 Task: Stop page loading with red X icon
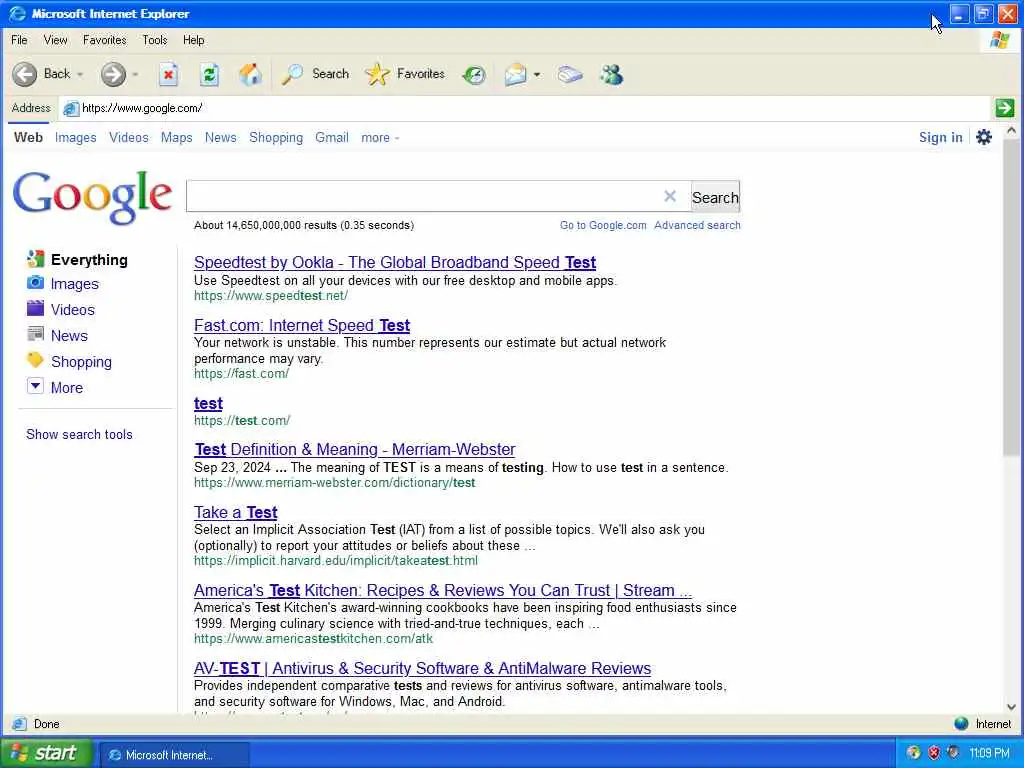[x=168, y=74]
